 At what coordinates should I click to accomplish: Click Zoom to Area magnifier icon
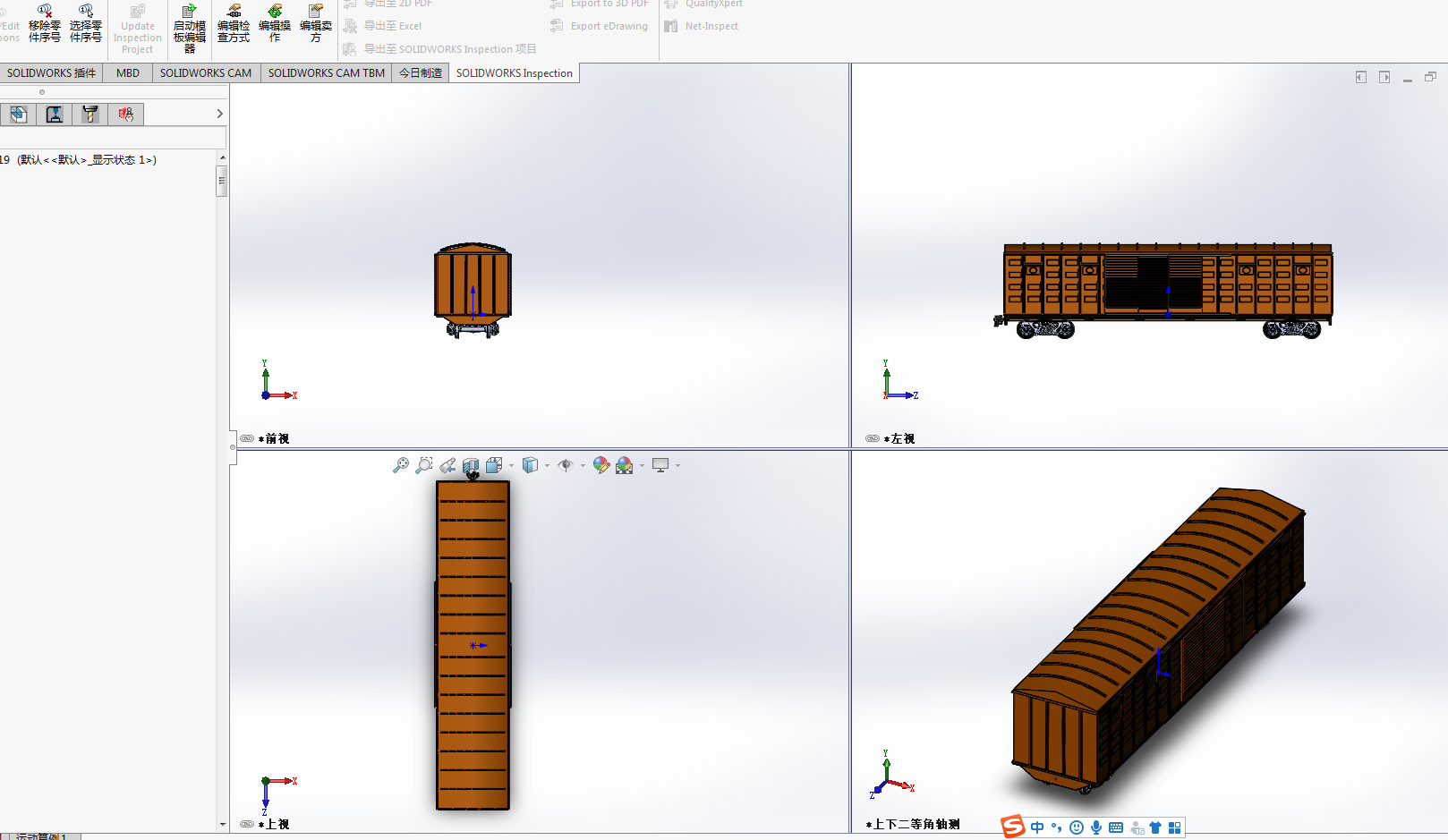tap(424, 465)
